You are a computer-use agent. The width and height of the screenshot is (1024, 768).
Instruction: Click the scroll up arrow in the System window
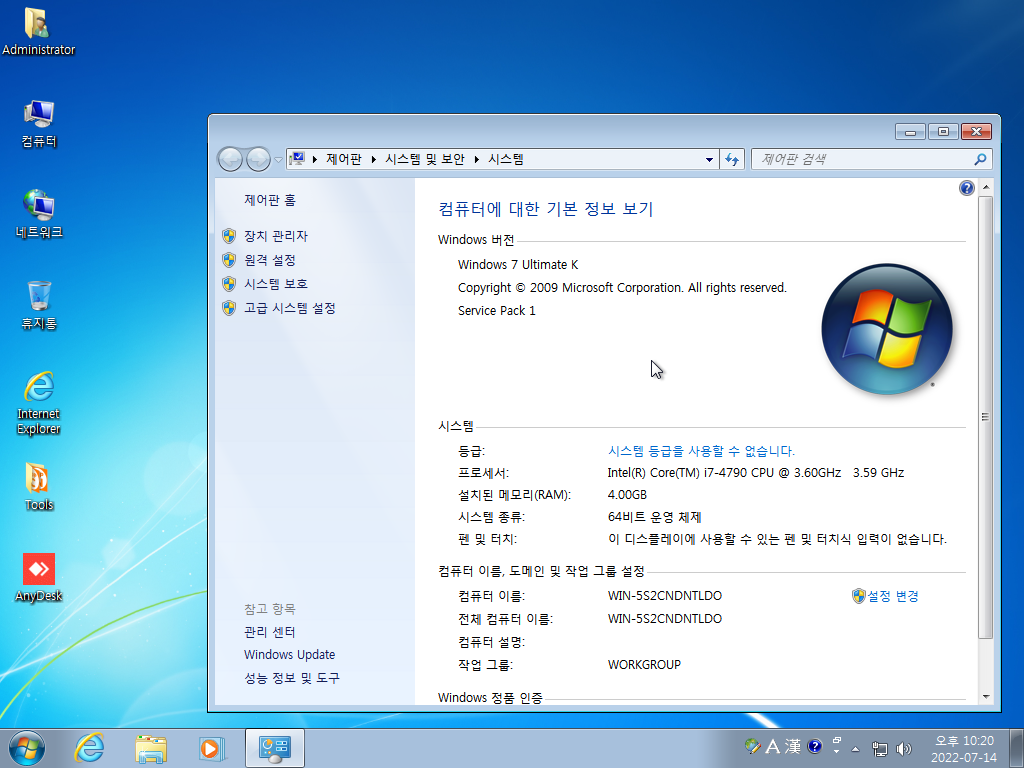(x=985, y=187)
